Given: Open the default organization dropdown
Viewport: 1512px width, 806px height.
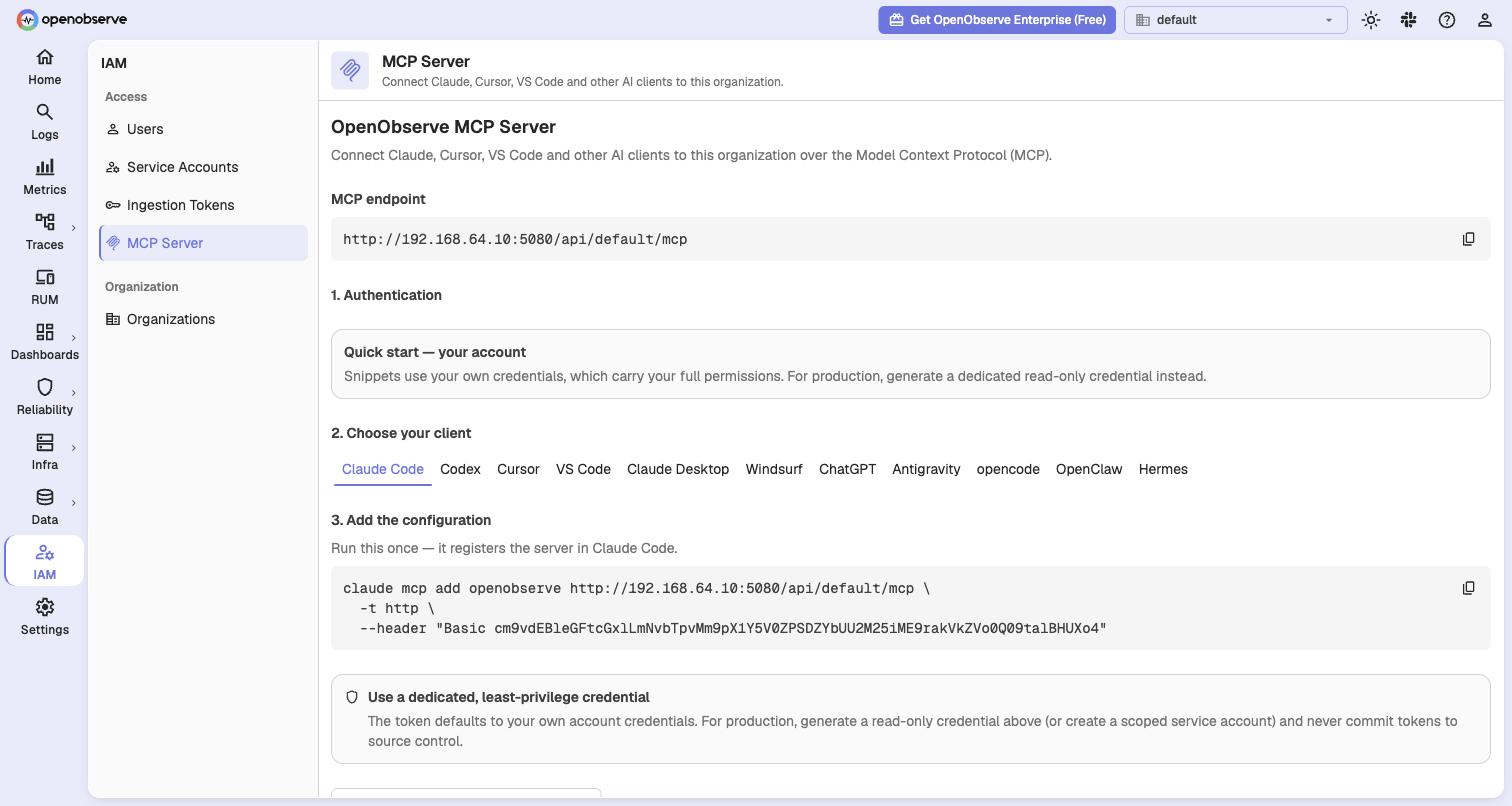Looking at the screenshot, I should pyautogui.click(x=1235, y=20).
